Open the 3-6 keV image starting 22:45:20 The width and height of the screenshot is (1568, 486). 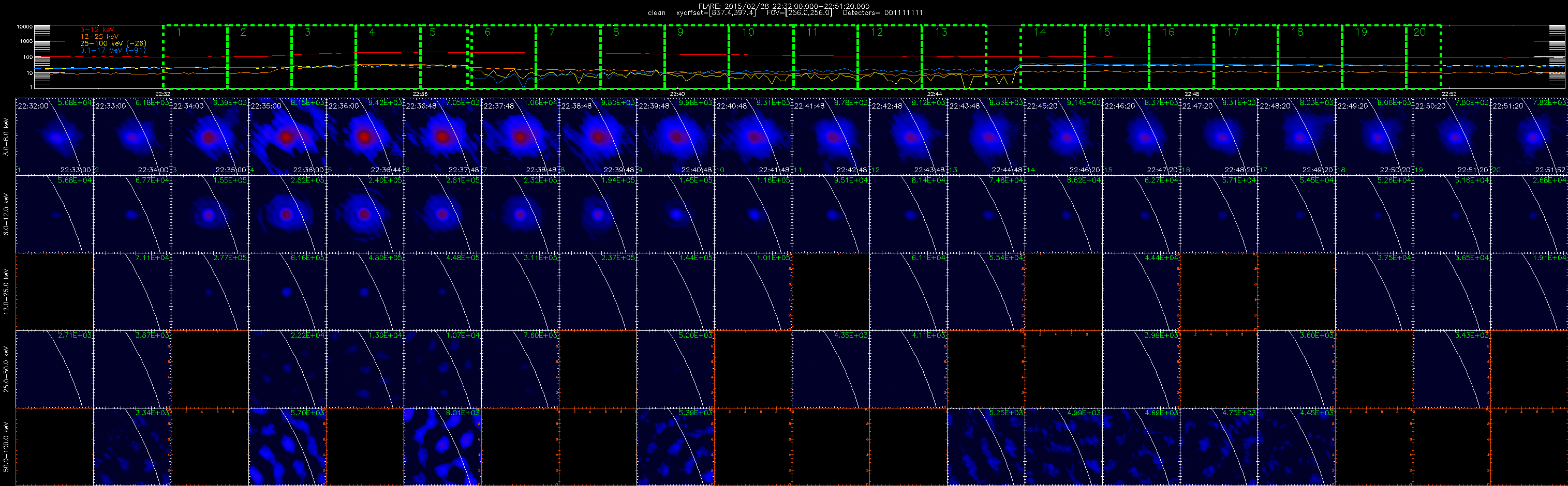[x=1063, y=136]
